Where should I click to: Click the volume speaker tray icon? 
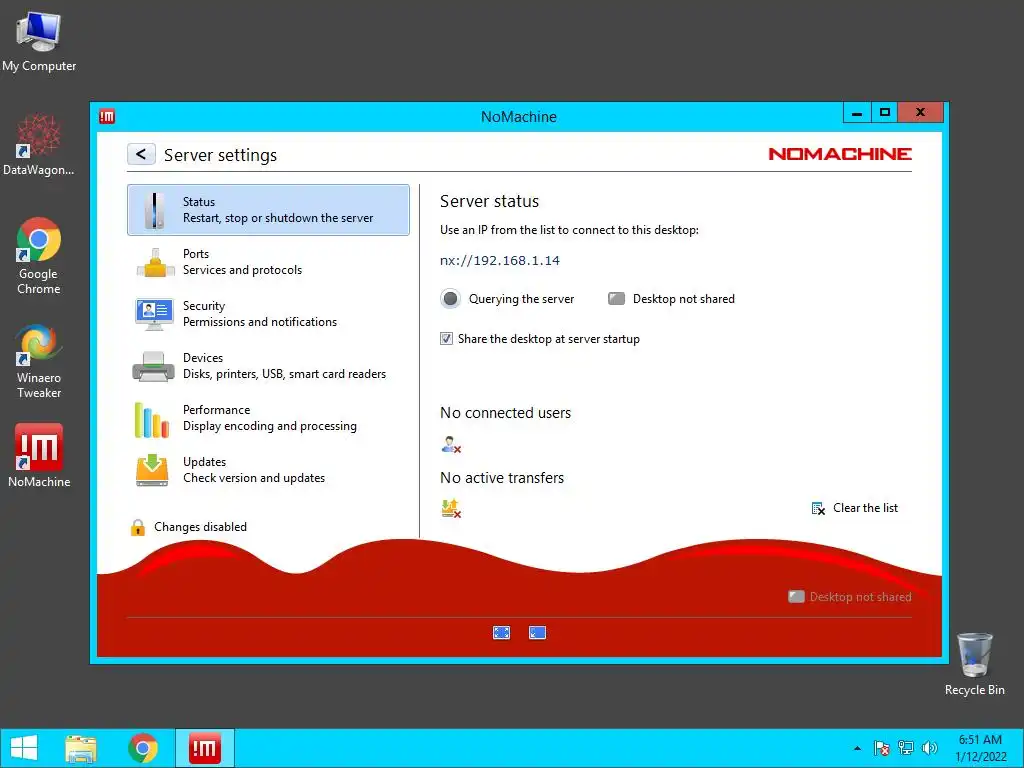(x=929, y=748)
